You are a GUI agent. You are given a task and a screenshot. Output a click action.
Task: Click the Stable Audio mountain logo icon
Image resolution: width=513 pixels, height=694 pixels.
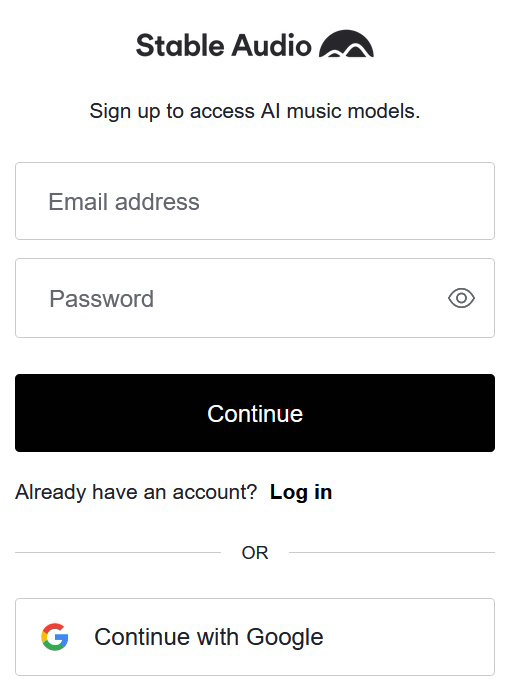(346, 44)
